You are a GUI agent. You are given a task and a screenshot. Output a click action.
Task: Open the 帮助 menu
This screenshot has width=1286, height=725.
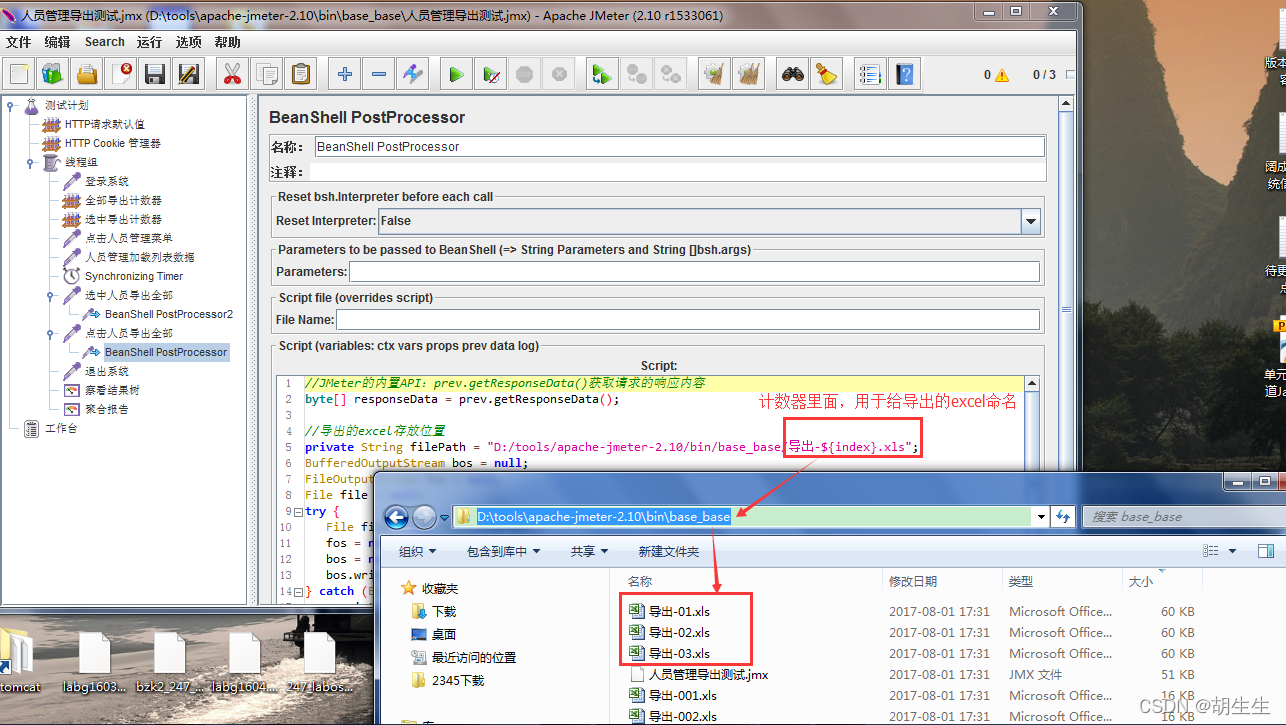tap(228, 42)
